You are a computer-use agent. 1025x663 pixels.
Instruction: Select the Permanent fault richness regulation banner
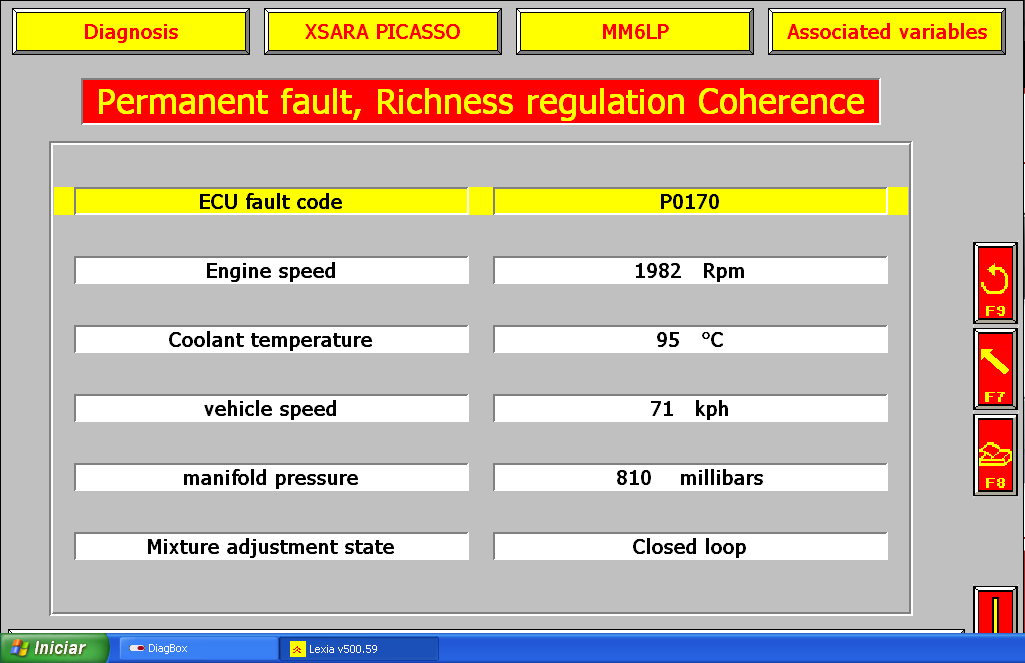(x=481, y=102)
